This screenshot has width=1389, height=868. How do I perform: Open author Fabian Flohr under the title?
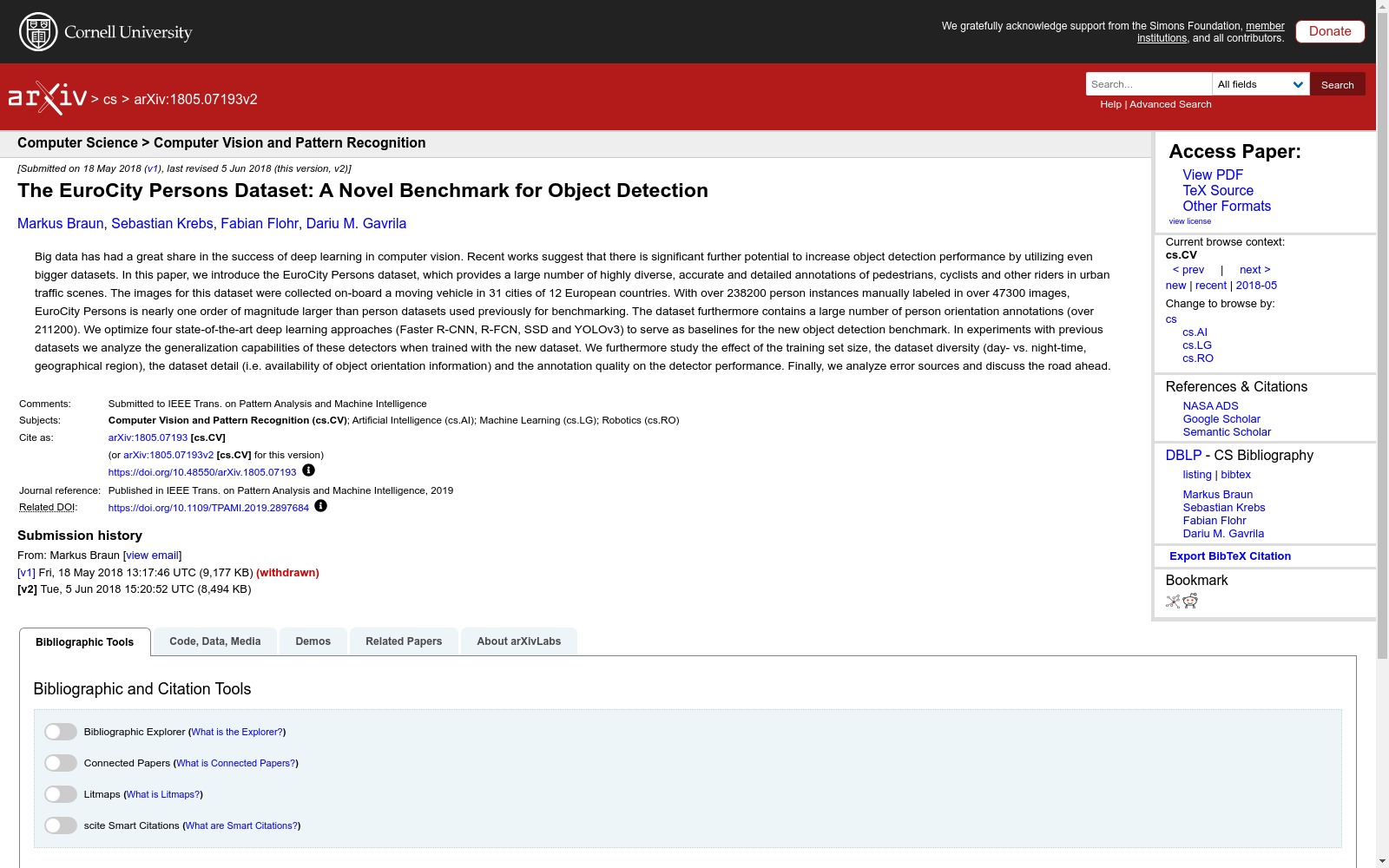click(260, 224)
